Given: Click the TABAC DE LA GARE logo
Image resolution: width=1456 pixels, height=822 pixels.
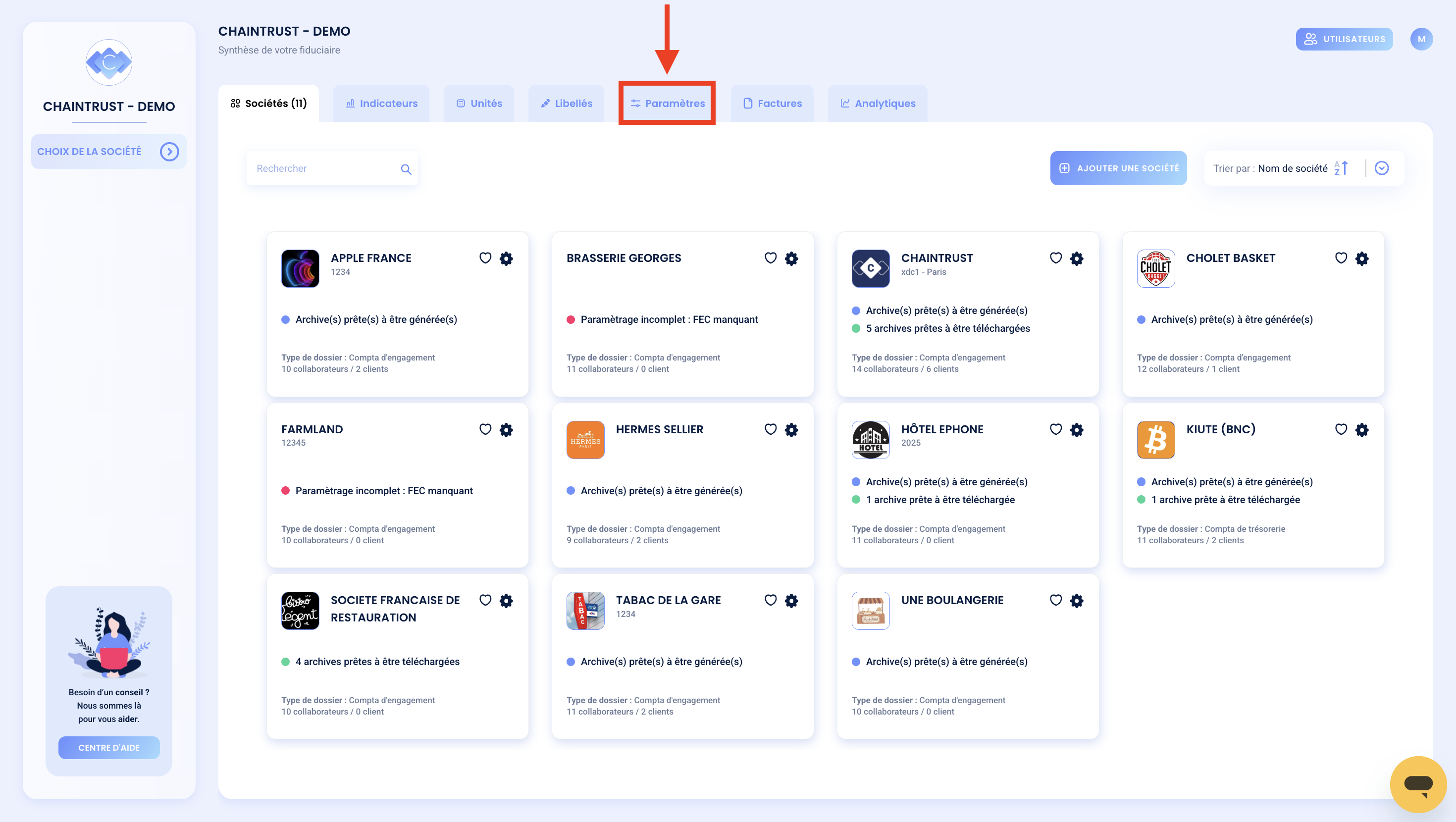Looking at the screenshot, I should tap(585, 611).
